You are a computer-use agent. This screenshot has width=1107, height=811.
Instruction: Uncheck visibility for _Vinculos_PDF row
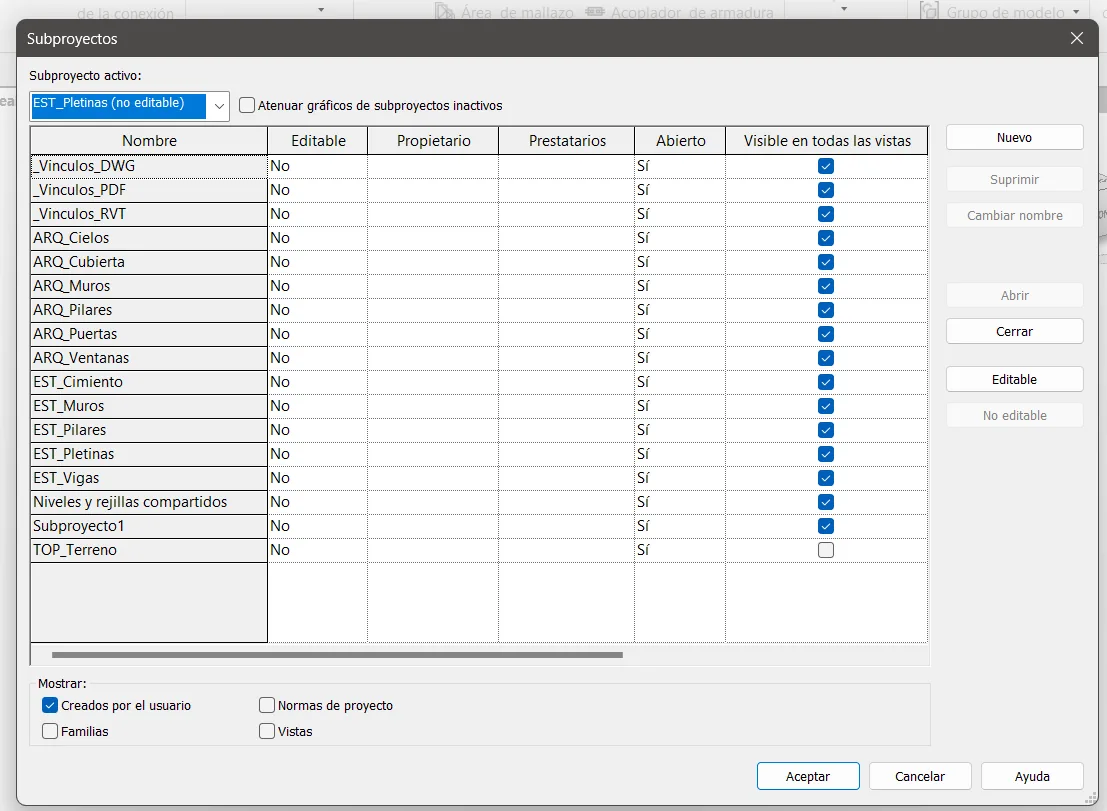coord(825,190)
